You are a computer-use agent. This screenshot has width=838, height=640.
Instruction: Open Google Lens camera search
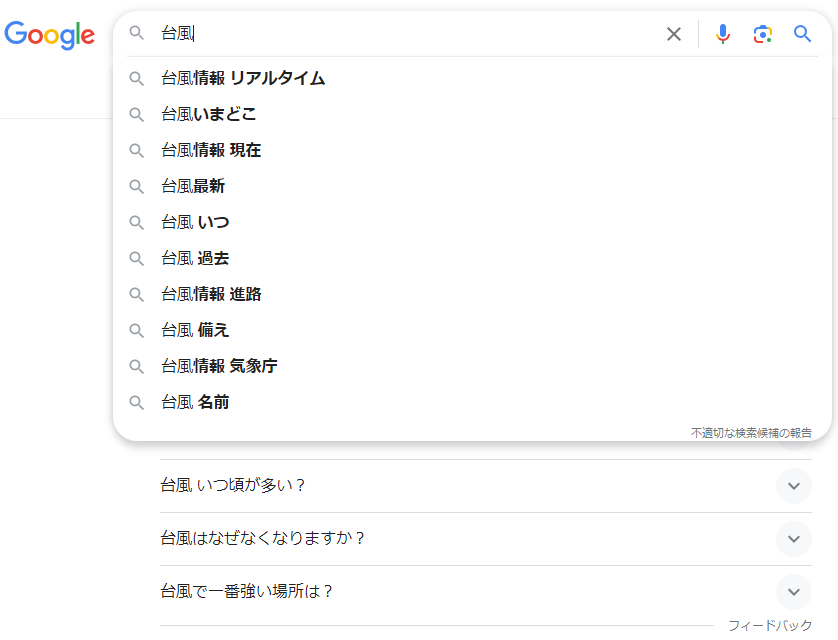pyautogui.click(x=762, y=33)
